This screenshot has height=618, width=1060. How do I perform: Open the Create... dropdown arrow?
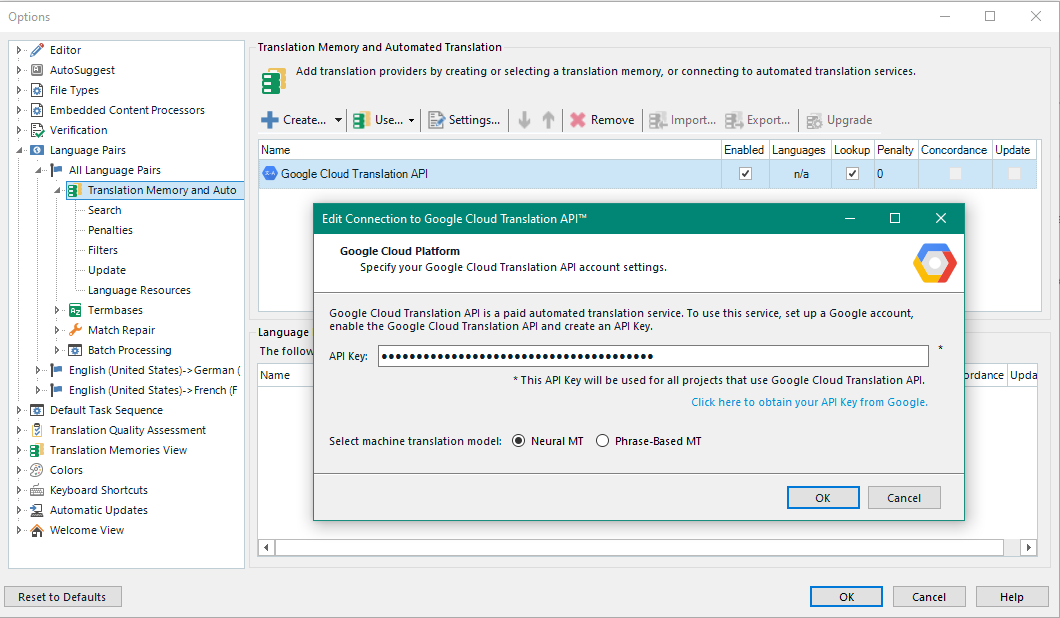(338, 120)
